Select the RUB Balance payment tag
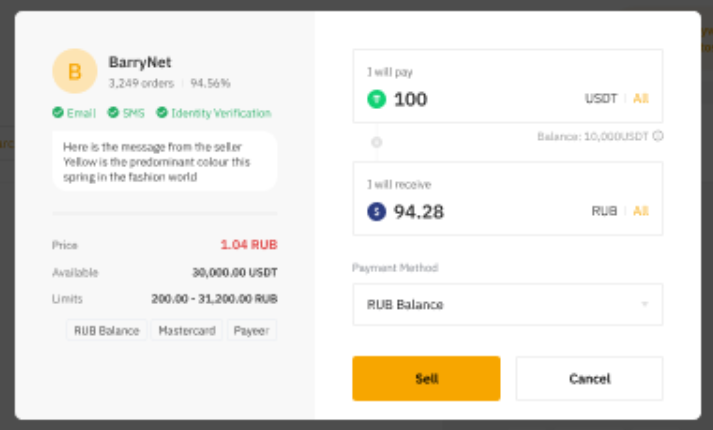Image resolution: width=713 pixels, height=430 pixels. coord(106,330)
